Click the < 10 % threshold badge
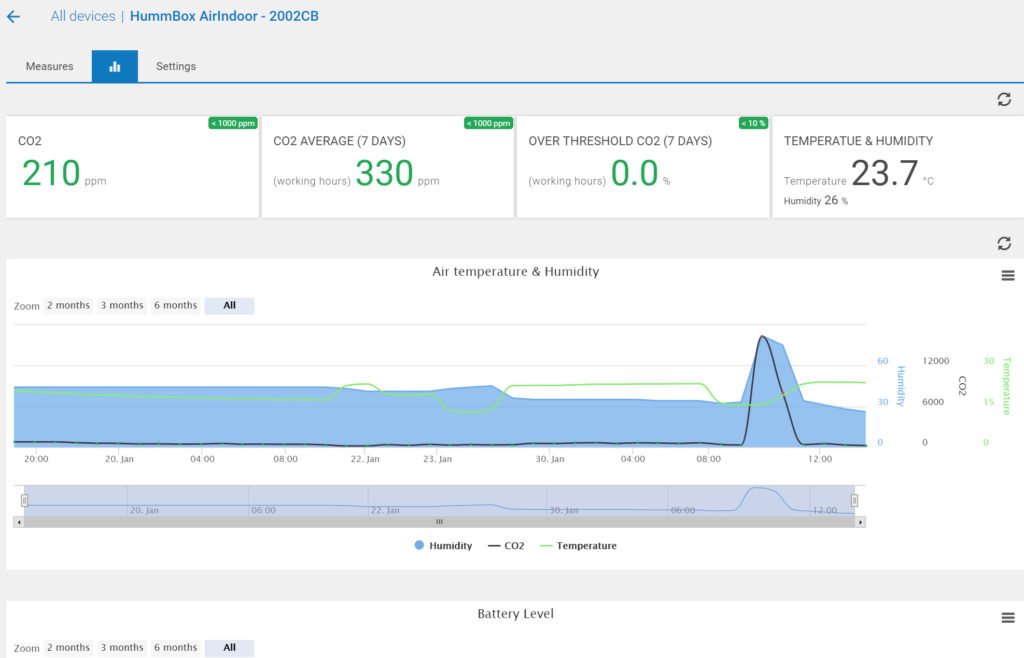Screen dimensions: 1024x658 pos(753,123)
